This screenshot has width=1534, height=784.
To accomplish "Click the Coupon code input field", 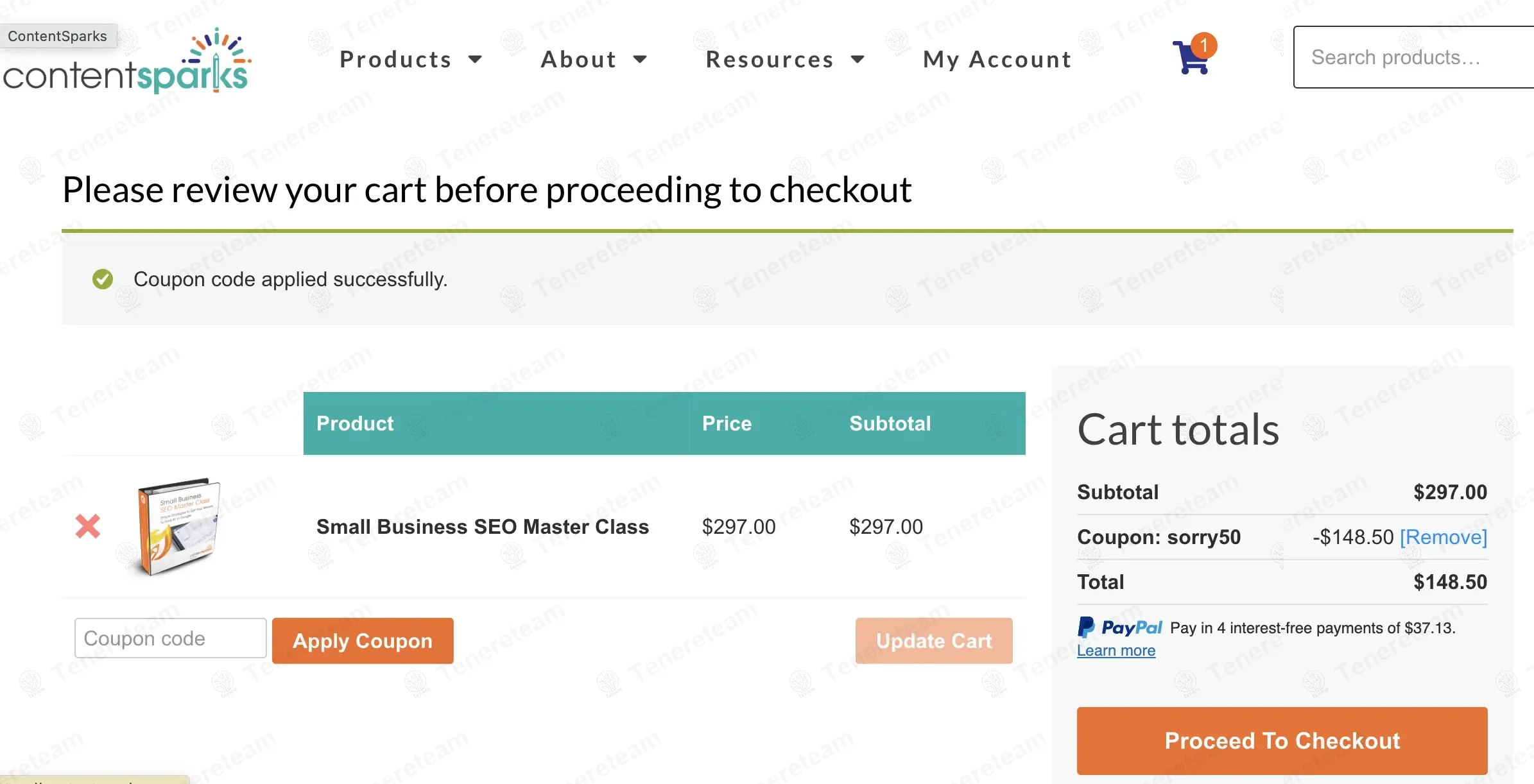I will [x=171, y=638].
